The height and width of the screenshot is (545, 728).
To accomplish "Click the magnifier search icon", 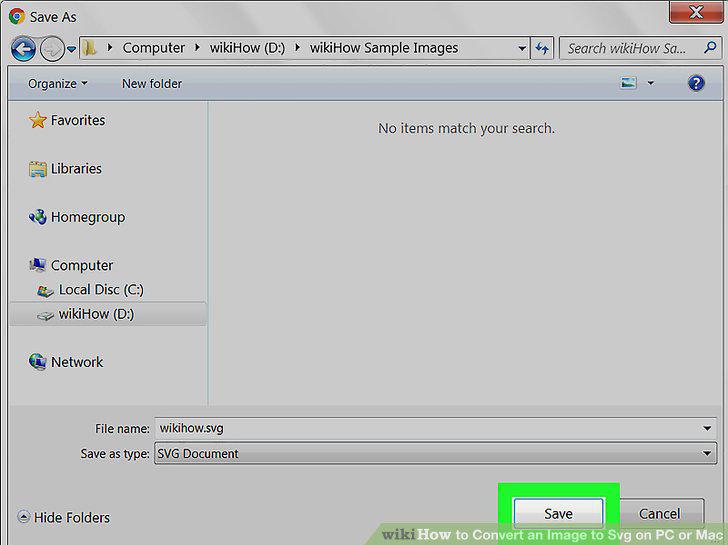I will 710,47.
